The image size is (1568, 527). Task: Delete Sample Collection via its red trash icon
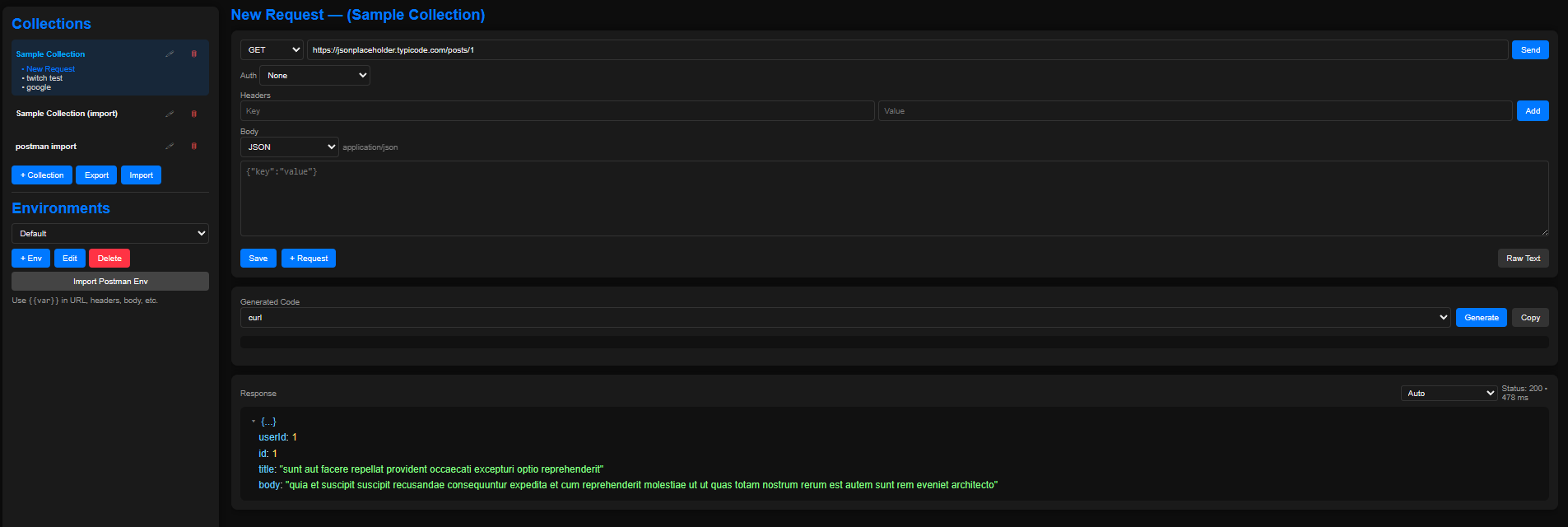[194, 54]
